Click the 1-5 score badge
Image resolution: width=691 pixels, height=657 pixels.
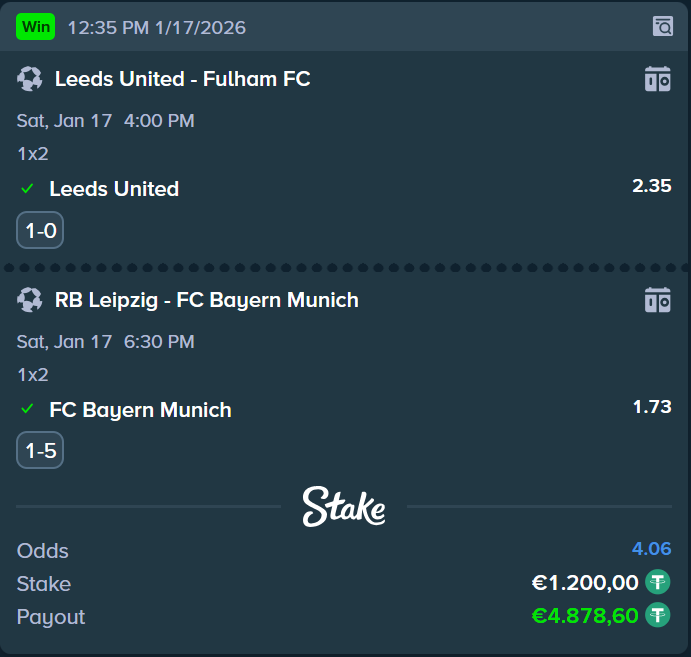[40, 452]
